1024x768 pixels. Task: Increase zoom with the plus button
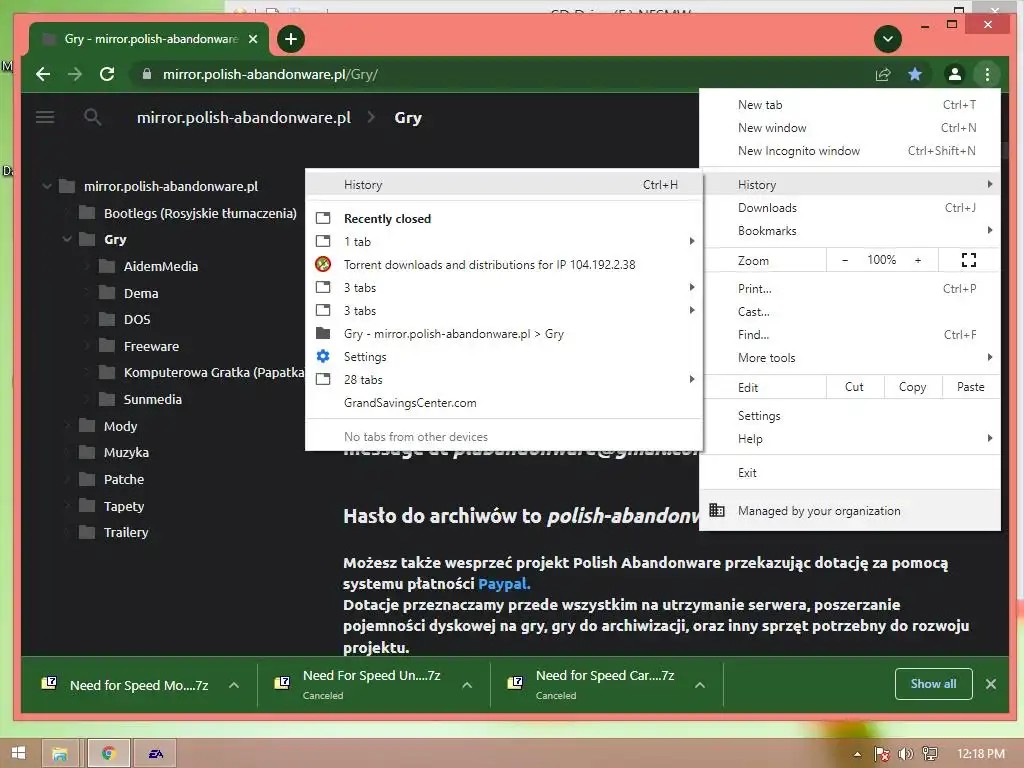click(x=918, y=260)
